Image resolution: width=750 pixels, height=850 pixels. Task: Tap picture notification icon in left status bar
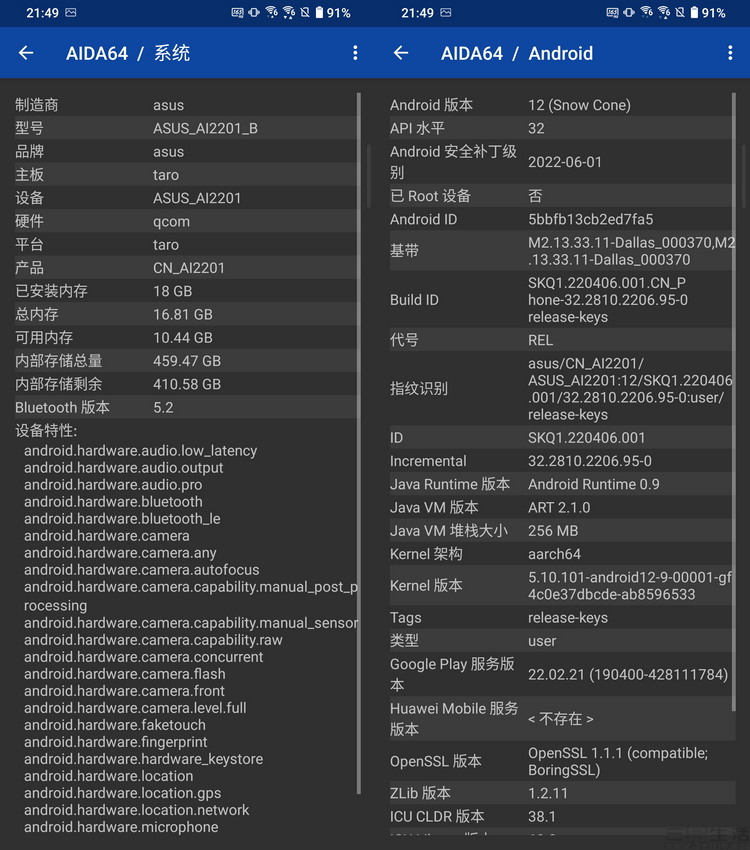tap(71, 12)
